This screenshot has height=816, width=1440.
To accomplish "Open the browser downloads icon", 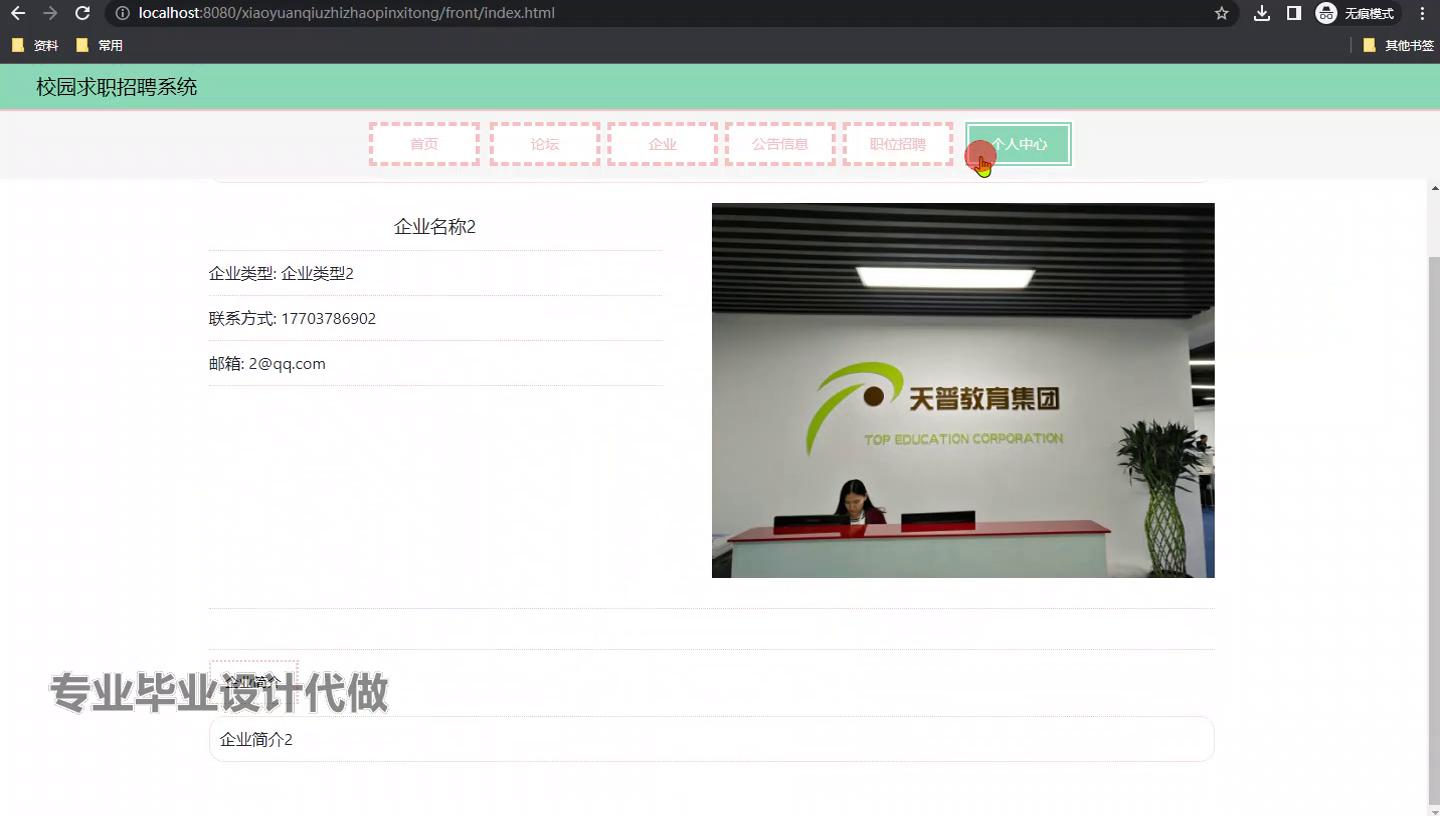I will 1262,13.
